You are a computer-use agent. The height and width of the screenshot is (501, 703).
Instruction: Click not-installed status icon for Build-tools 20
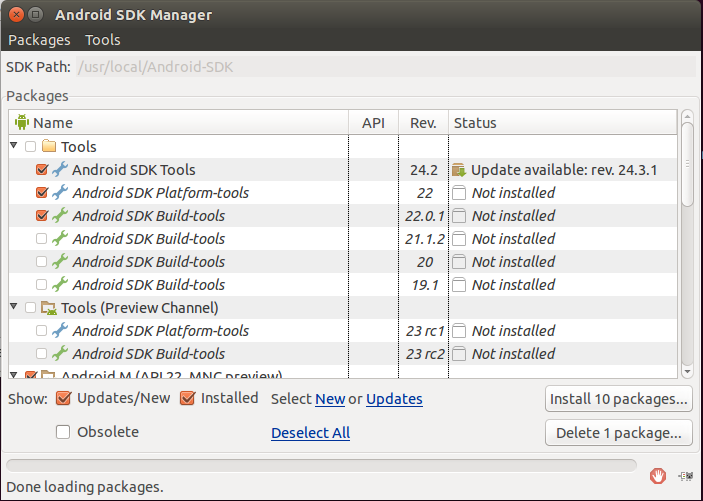(x=459, y=261)
